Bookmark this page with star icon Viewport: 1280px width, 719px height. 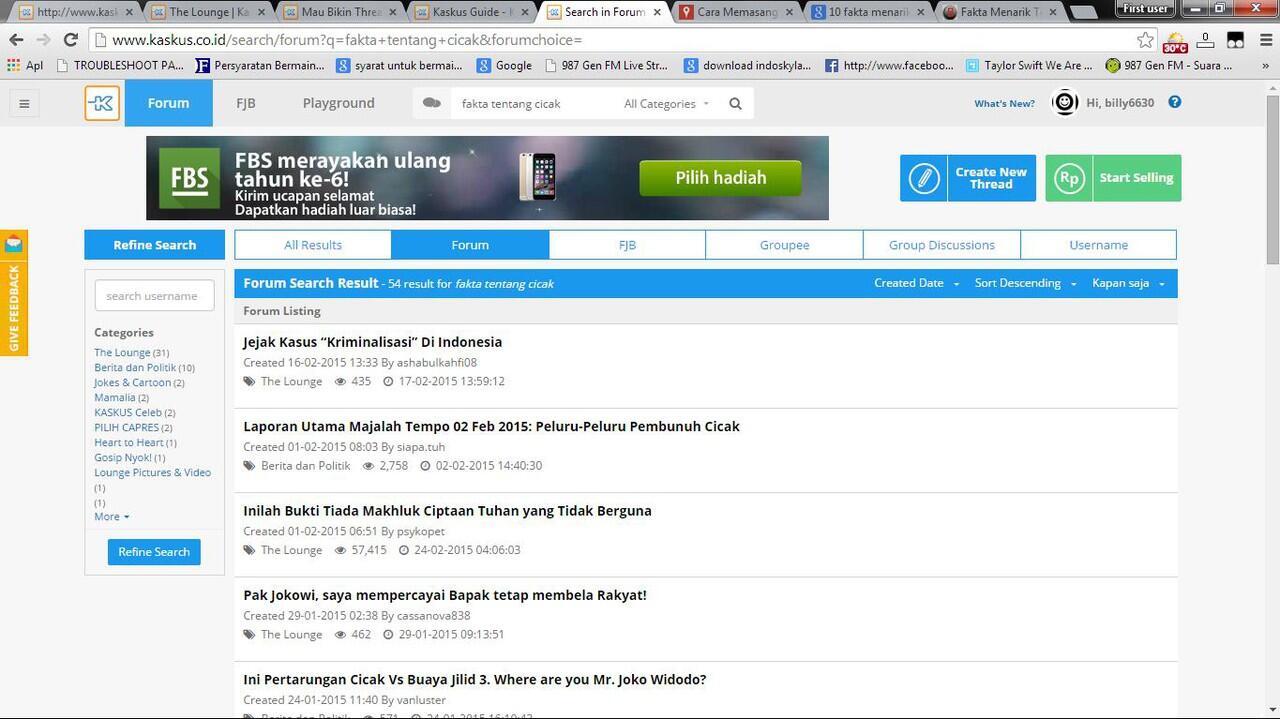coord(1145,40)
